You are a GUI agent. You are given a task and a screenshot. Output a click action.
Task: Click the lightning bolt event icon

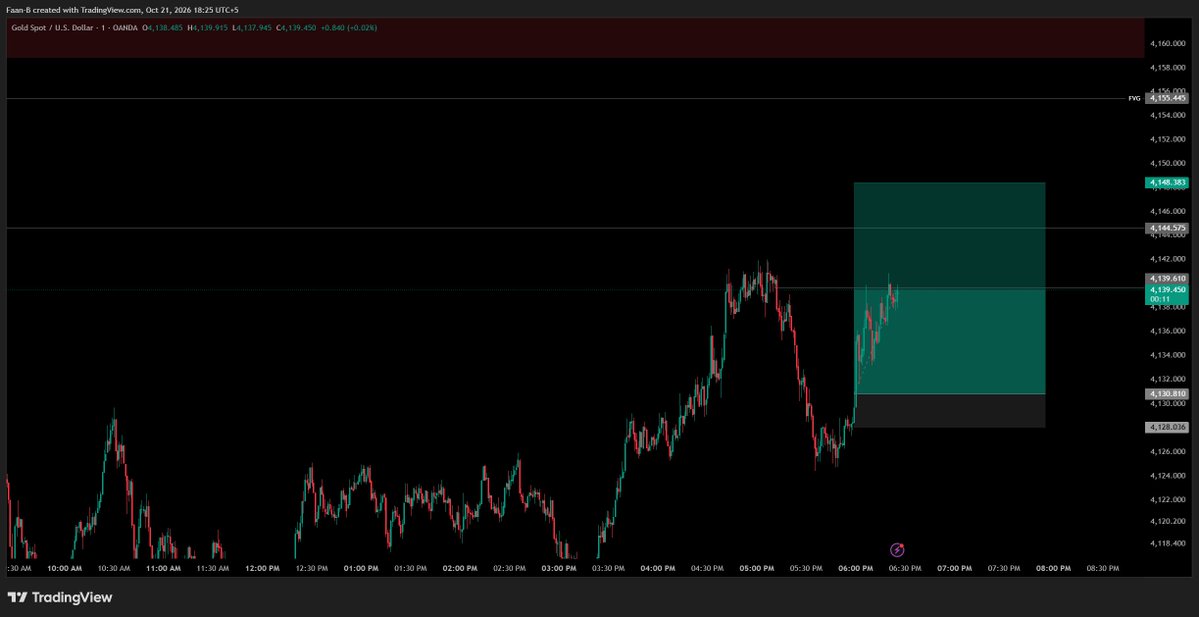898,550
